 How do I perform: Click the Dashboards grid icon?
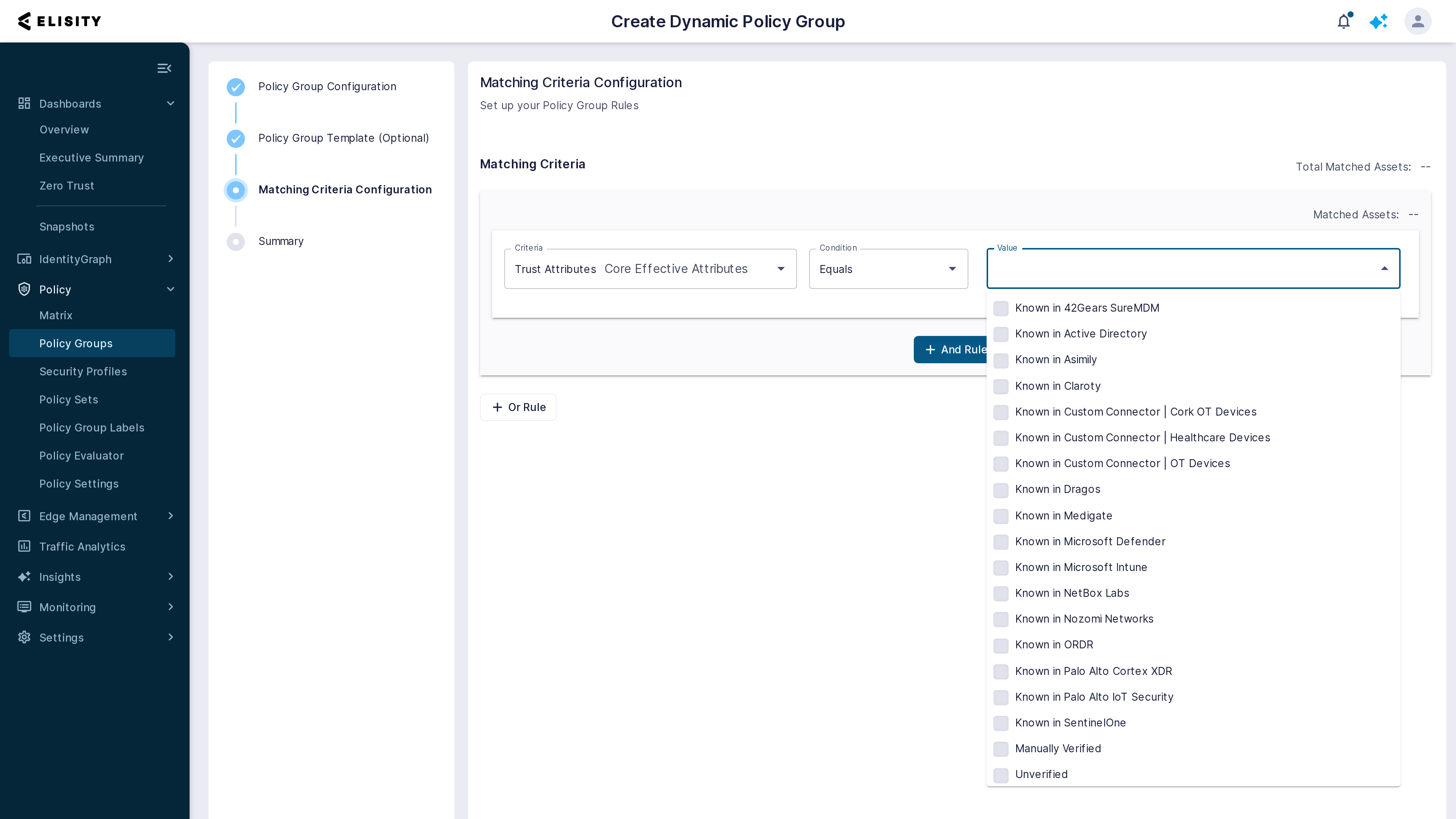click(x=24, y=104)
